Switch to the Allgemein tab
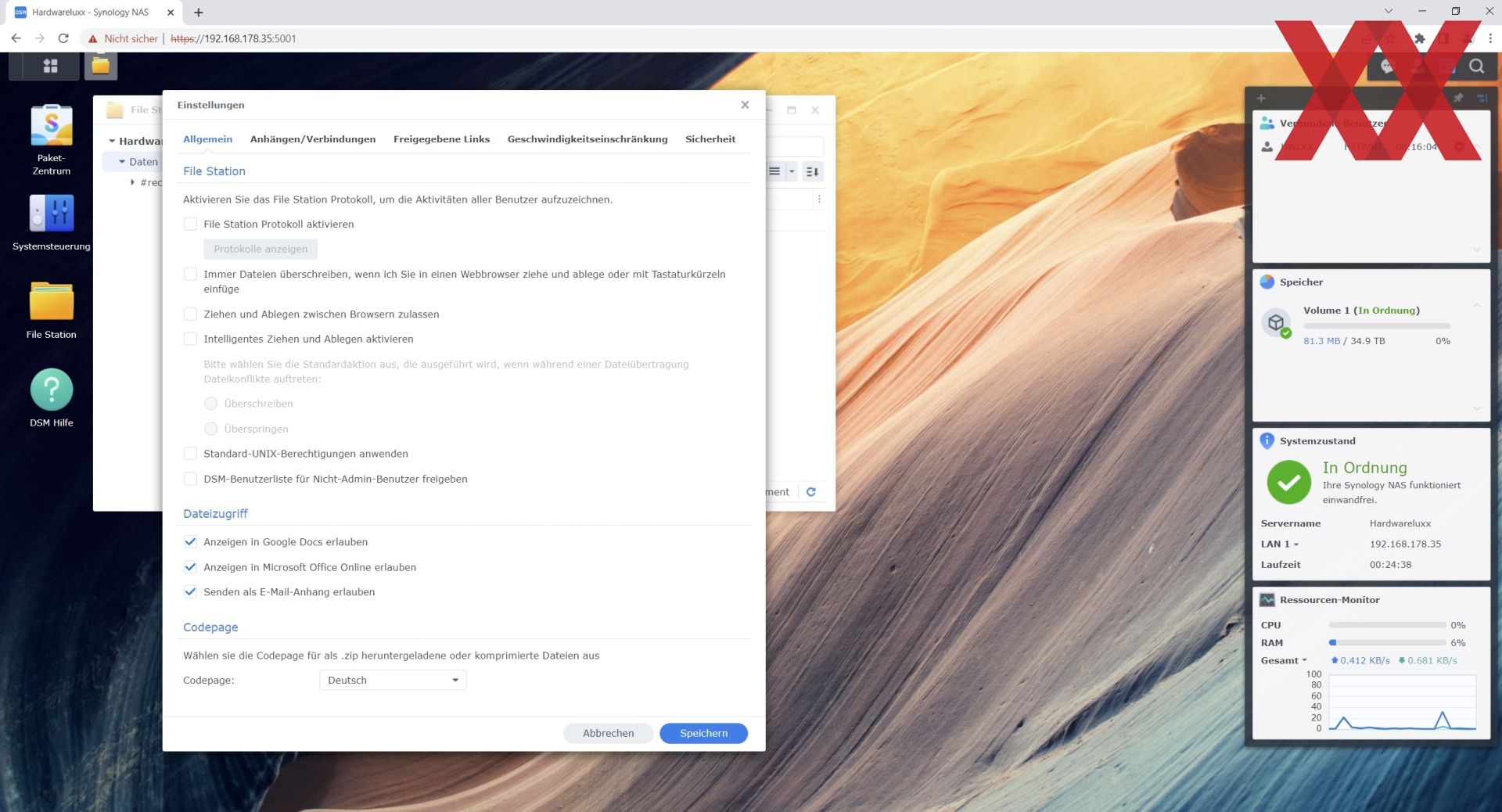 [207, 139]
